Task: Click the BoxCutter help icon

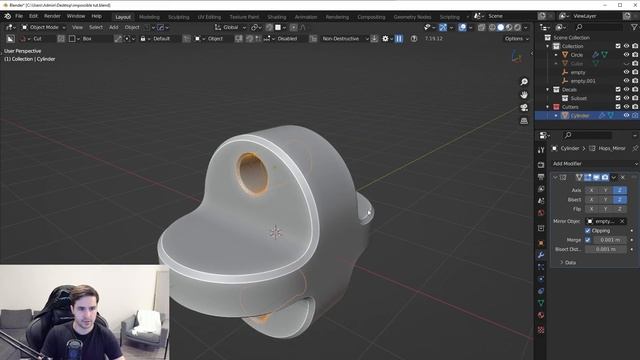Action: [414, 39]
